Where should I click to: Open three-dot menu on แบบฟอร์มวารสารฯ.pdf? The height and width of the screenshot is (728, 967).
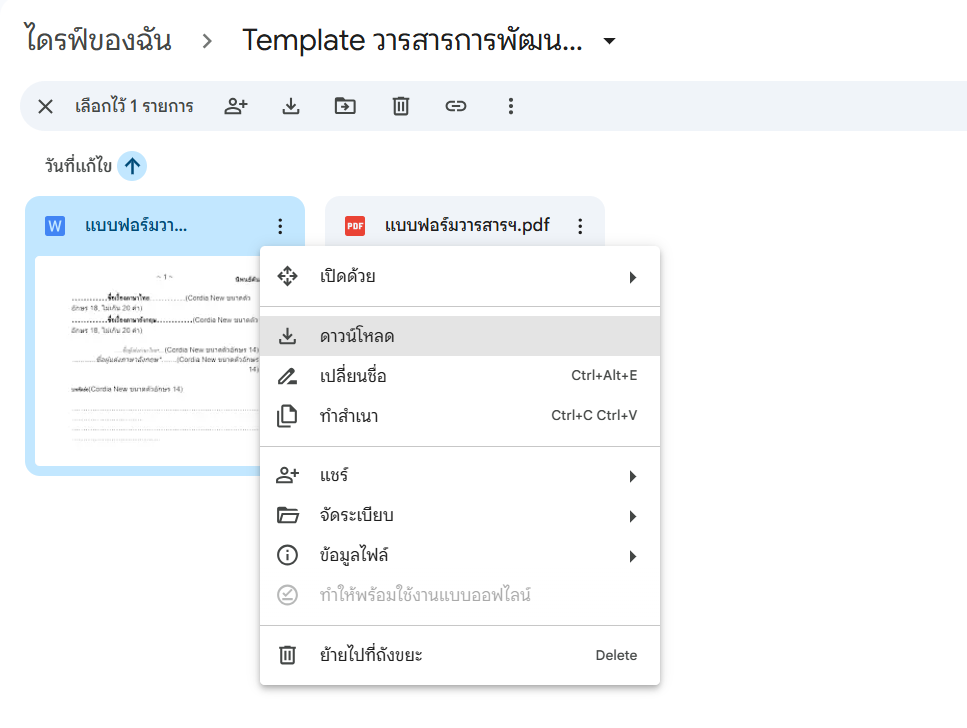(x=580, y=226)
